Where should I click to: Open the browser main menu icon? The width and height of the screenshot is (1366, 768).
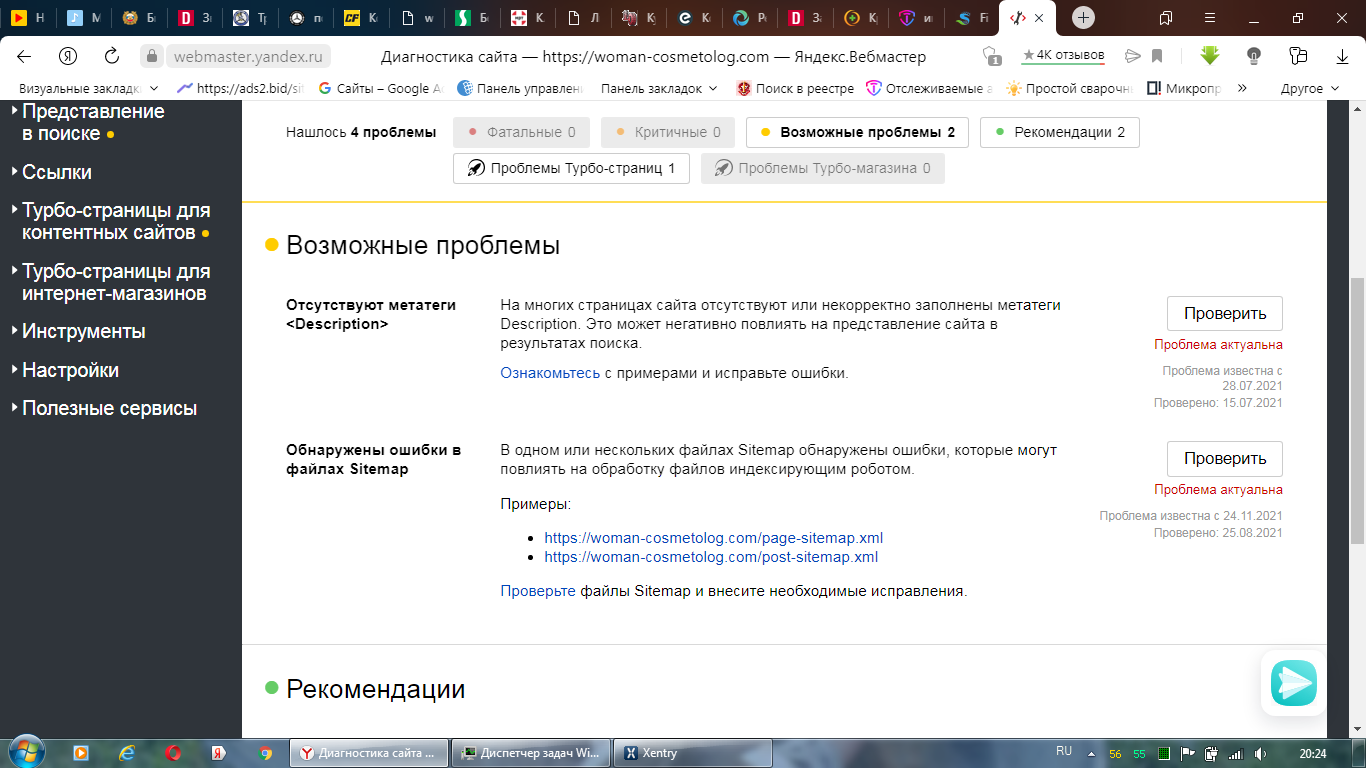click(x=1211, y=18)
